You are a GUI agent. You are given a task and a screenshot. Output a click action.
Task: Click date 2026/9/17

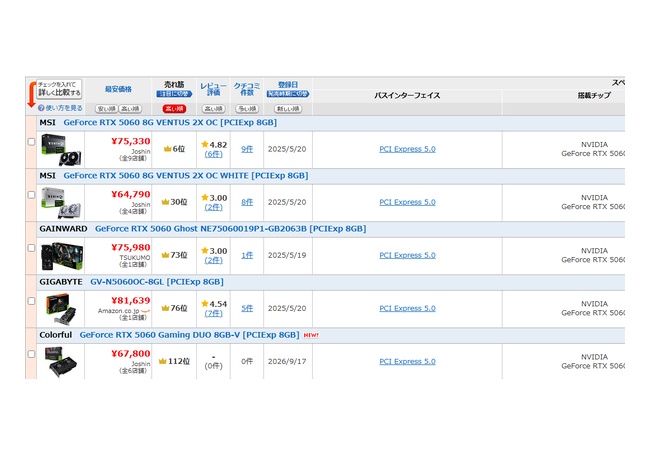[287, 361]
